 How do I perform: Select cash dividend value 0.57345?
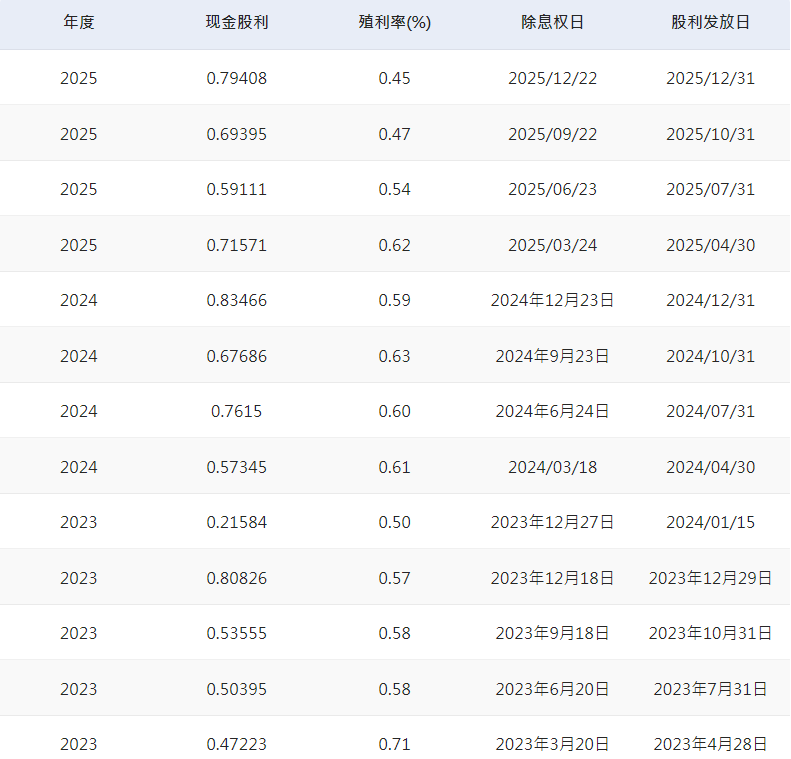point(237,467)
